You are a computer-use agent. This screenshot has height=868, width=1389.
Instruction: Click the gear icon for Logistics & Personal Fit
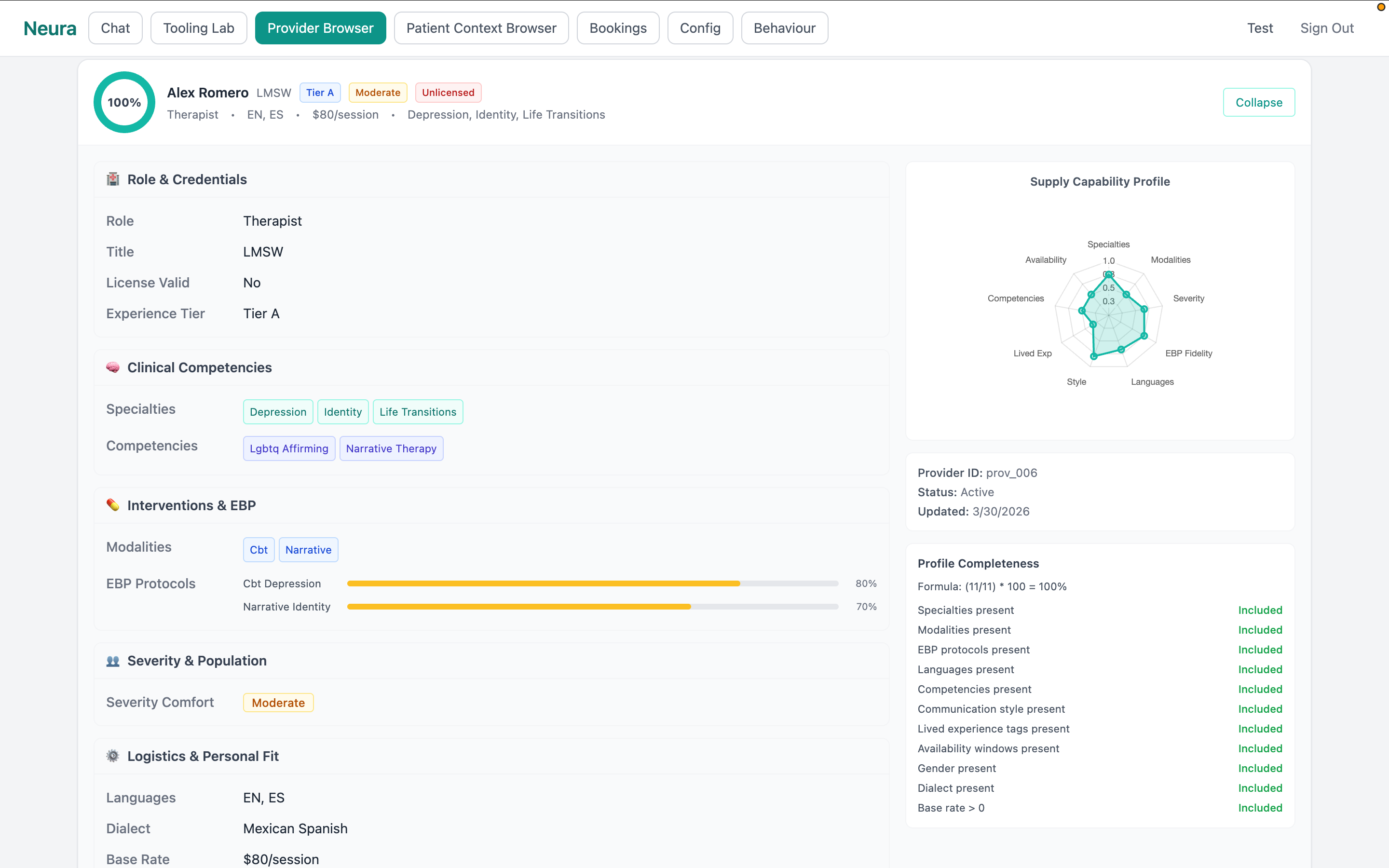click(x=113, y=756)
